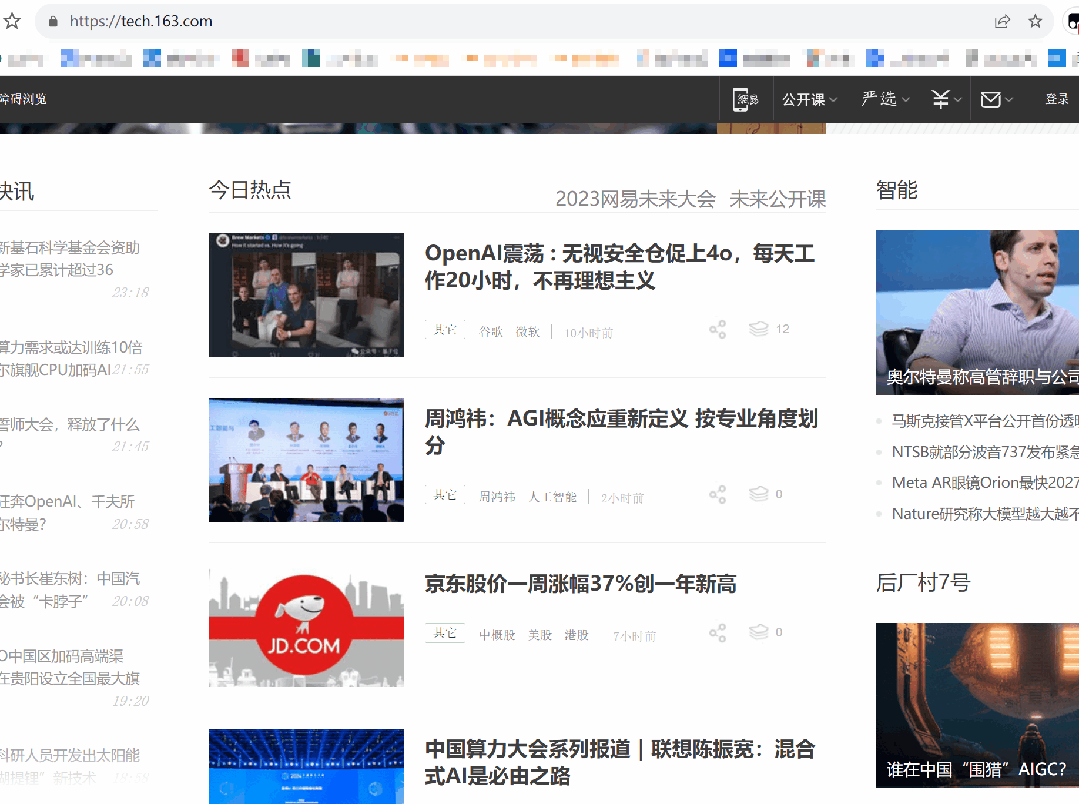Share the OpenAI震荡 article

(718, 330)
